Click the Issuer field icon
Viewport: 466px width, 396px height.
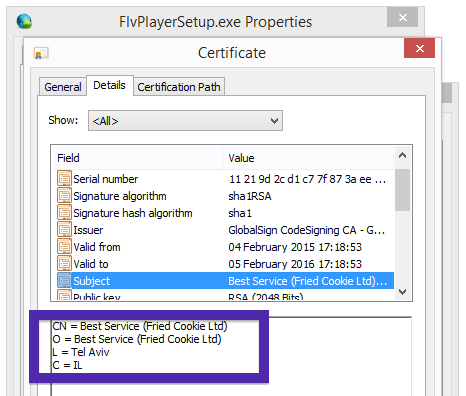pos(64,229)
